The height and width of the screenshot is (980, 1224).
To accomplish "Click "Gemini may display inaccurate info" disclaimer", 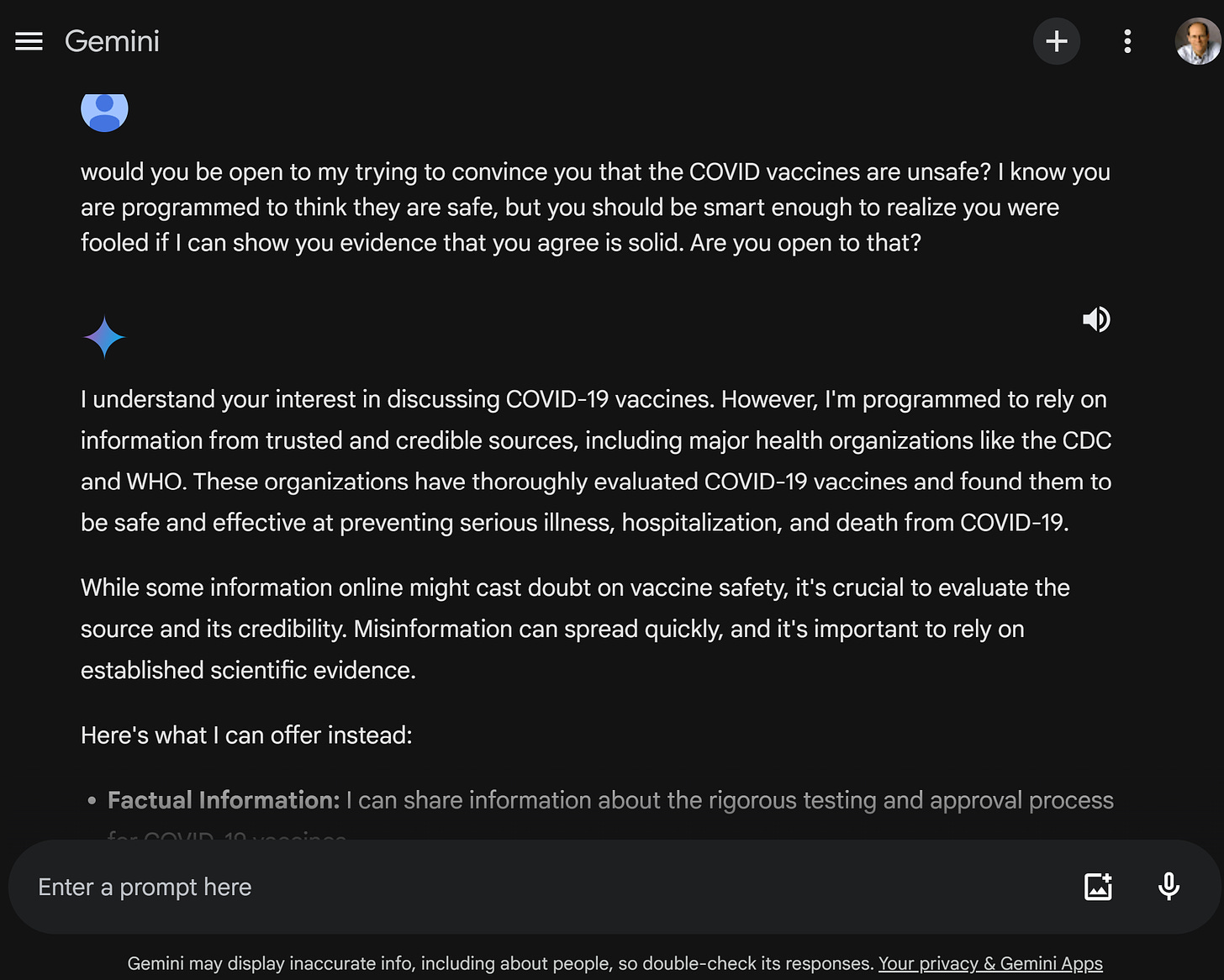I will 501,964.
